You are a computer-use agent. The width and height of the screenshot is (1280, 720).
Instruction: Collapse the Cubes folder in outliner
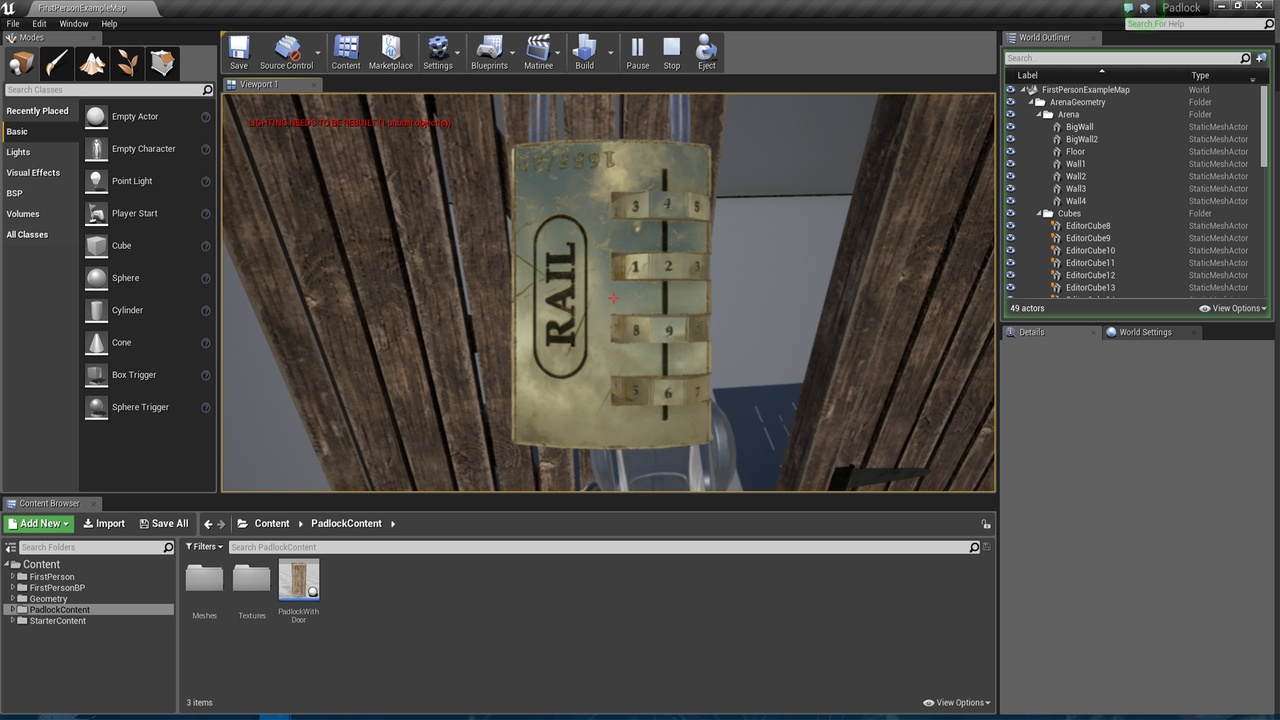tap(1039, 214)
